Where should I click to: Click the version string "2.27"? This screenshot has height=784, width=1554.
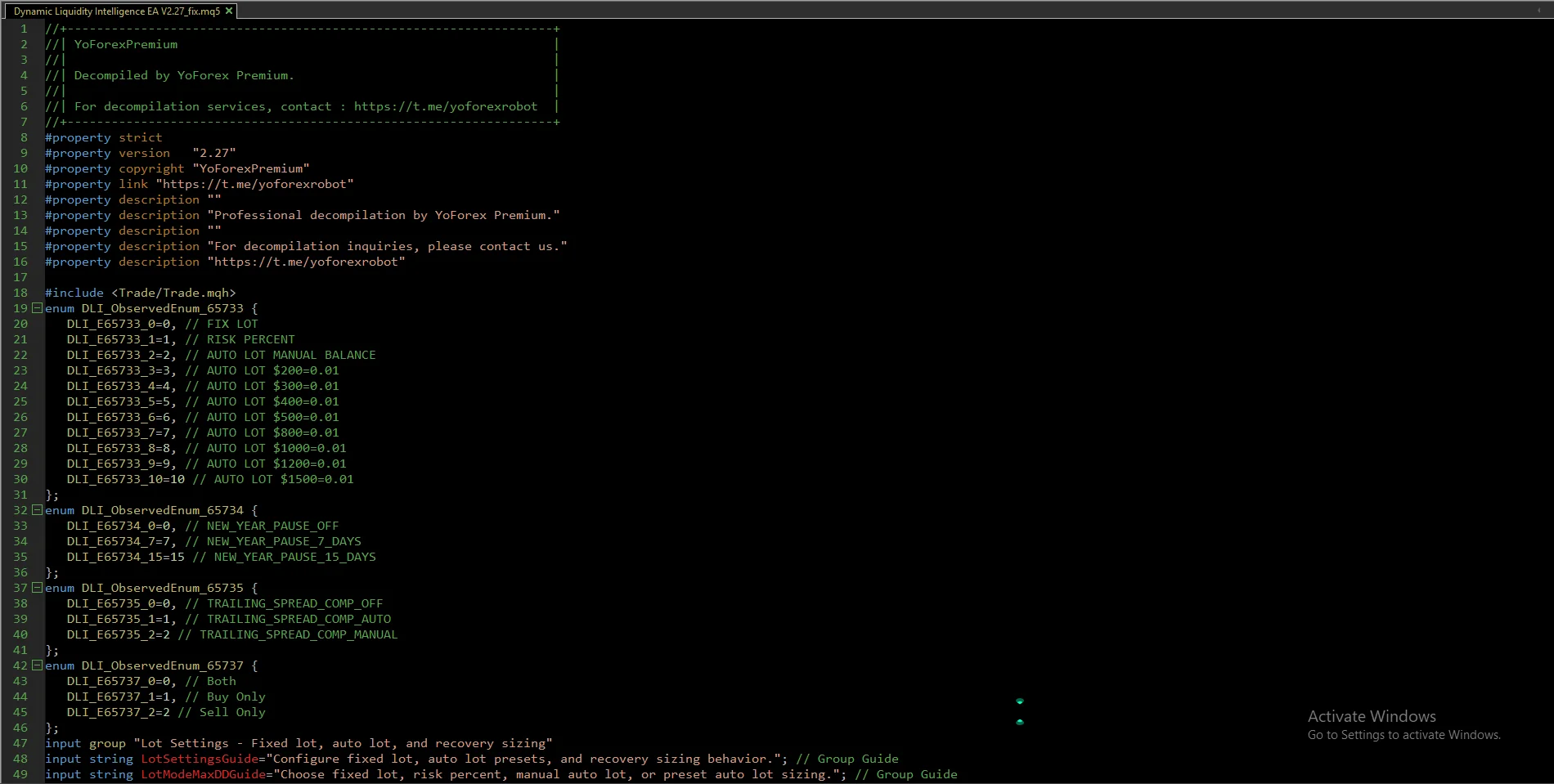click(214, 153)
